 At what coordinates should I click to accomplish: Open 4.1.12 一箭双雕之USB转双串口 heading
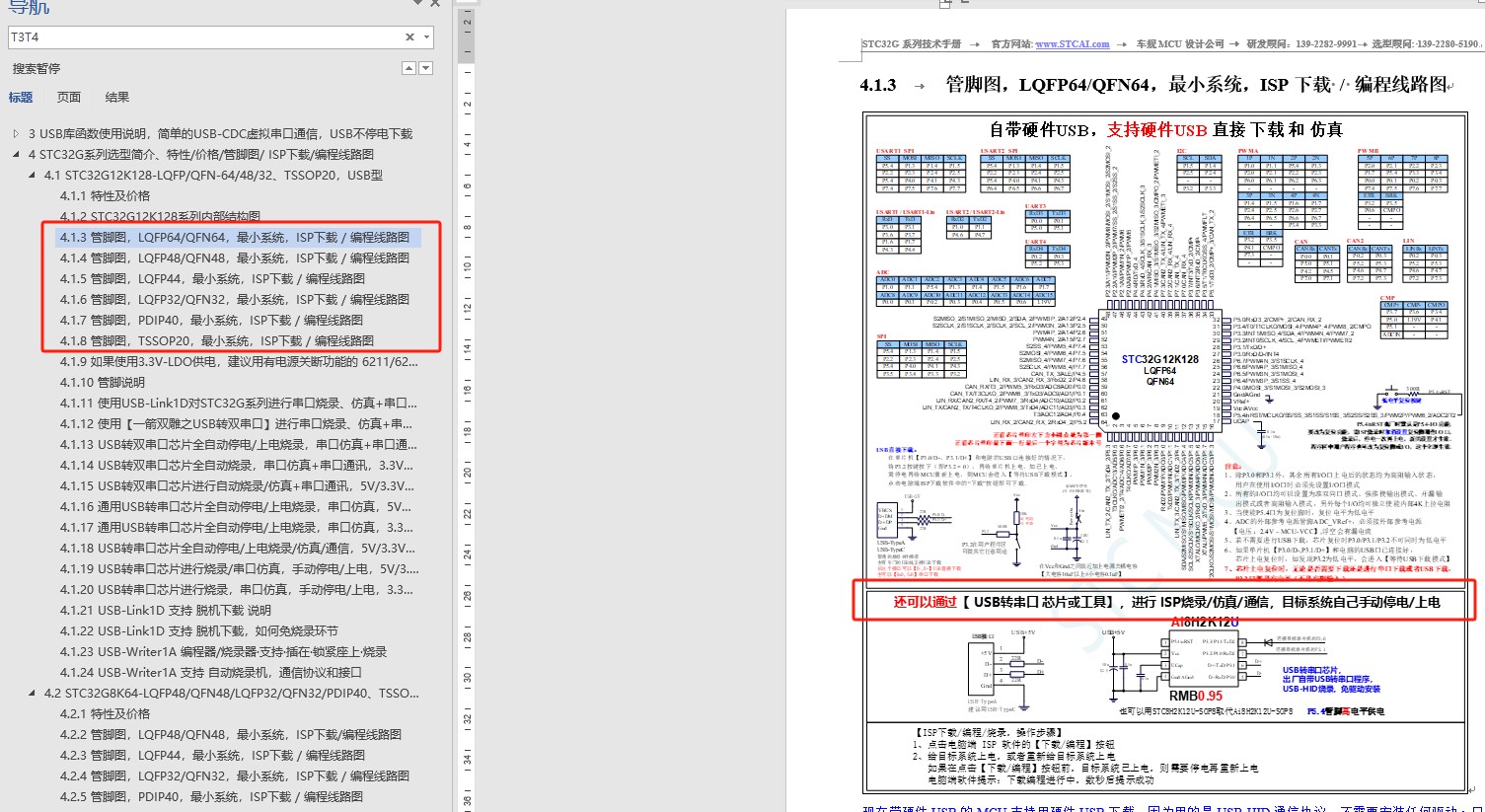[238, 424]
